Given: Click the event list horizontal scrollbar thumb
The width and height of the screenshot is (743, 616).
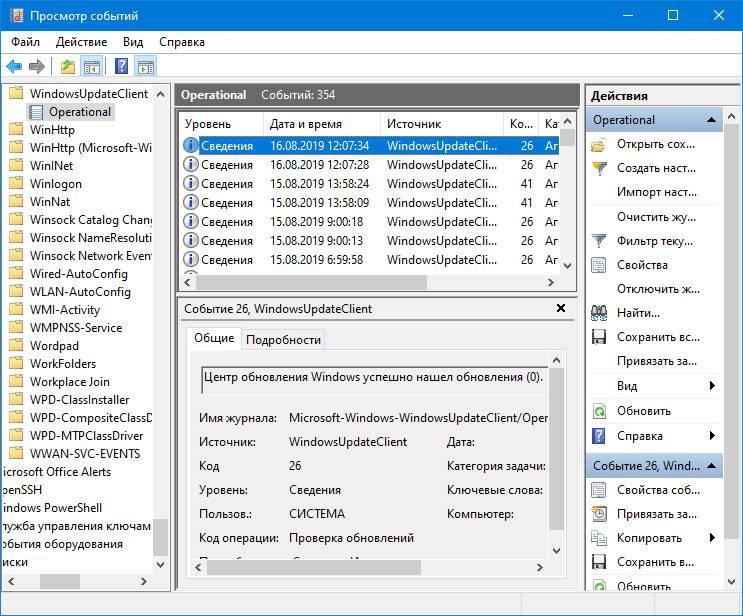Looking at the screenshot, I should 311,282.
